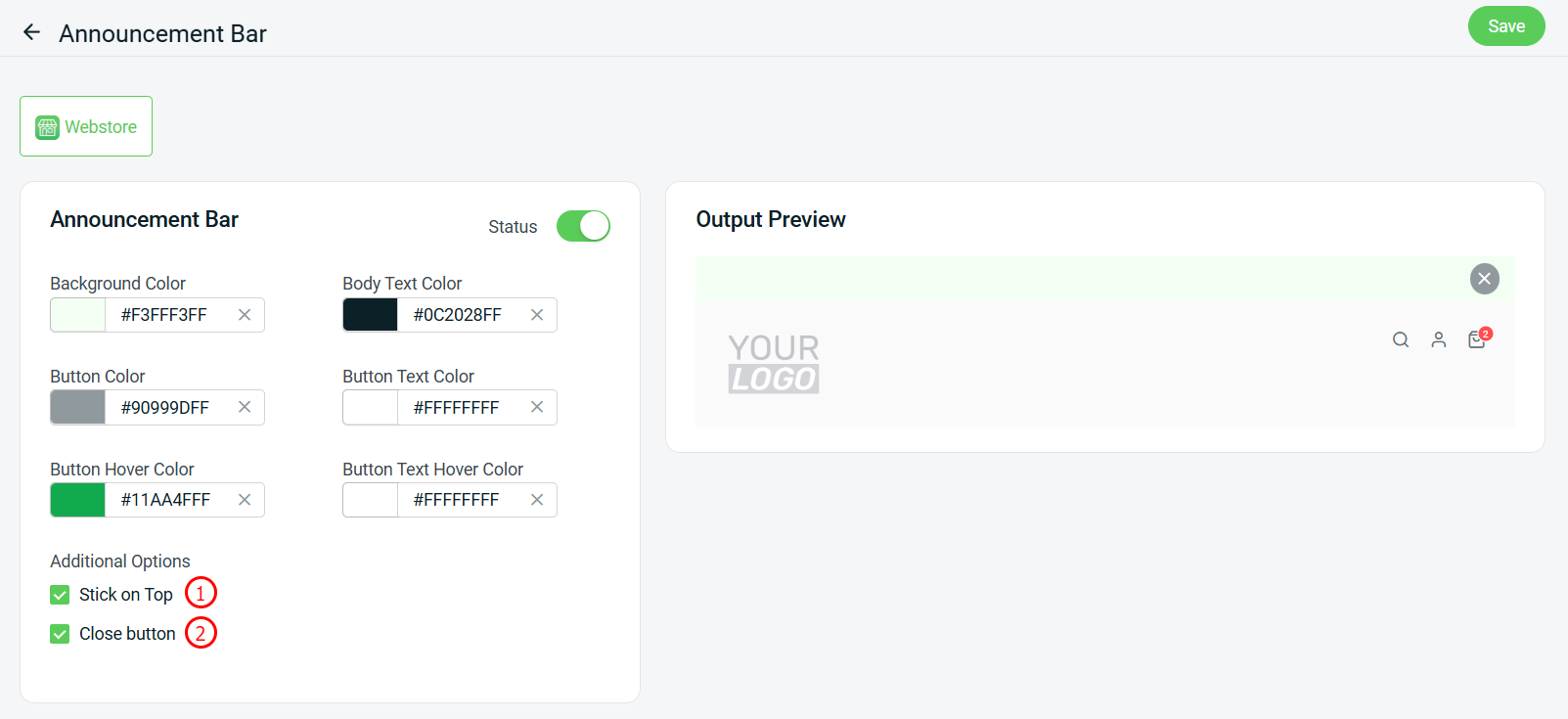1568x719 pixels.
Task: Clear the Button Hover Color using its X
Action: (x=244, y=499)
